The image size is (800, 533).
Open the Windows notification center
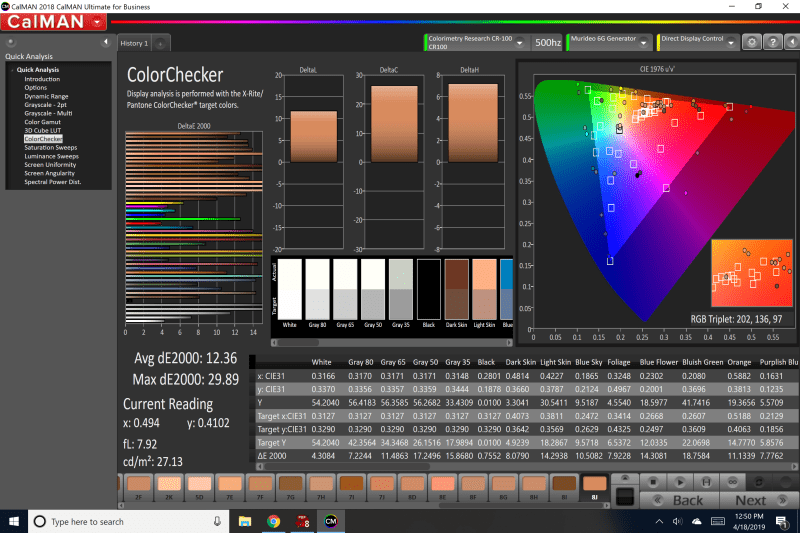(781, 521)
